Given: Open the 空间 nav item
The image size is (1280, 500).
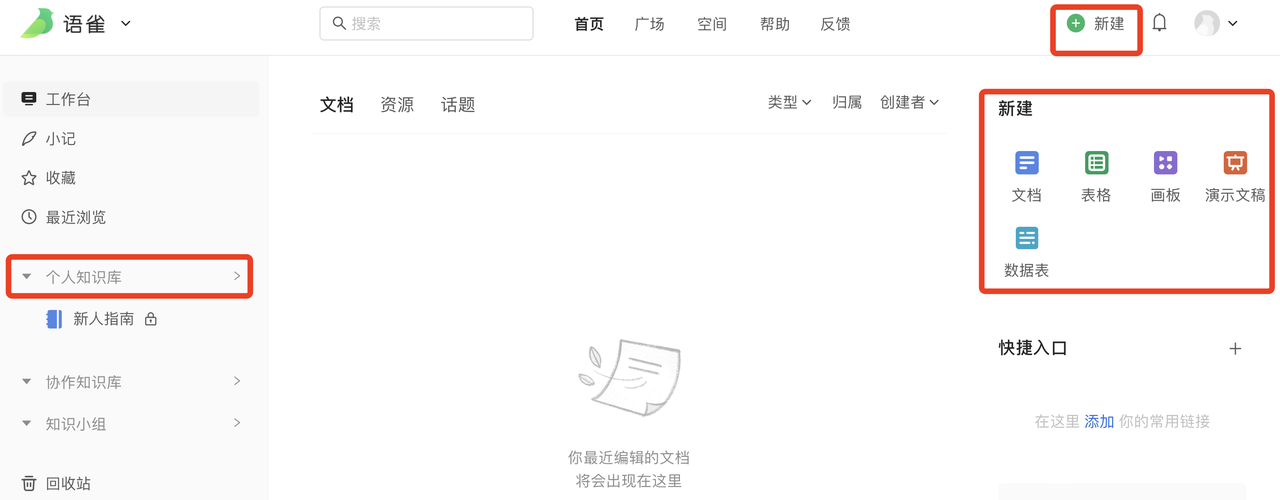Looking at the screenshot, I should [x=712, y=24].
